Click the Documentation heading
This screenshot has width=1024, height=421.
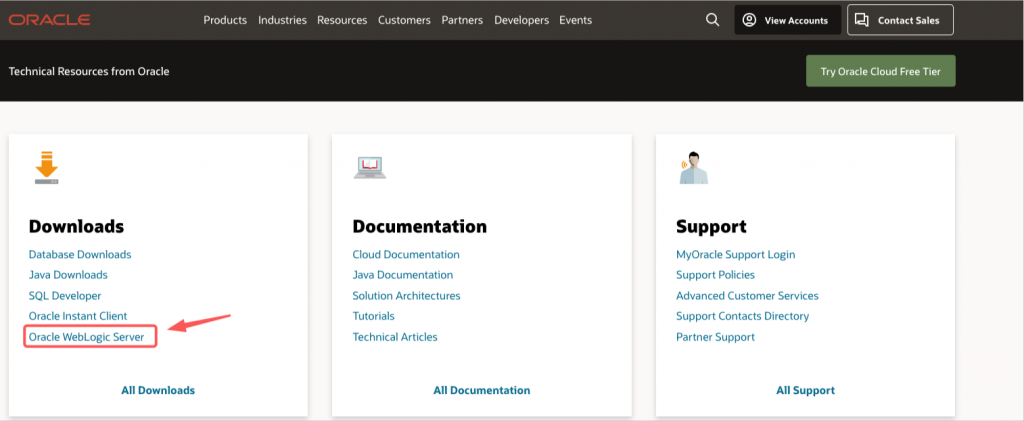pos(420,226)
